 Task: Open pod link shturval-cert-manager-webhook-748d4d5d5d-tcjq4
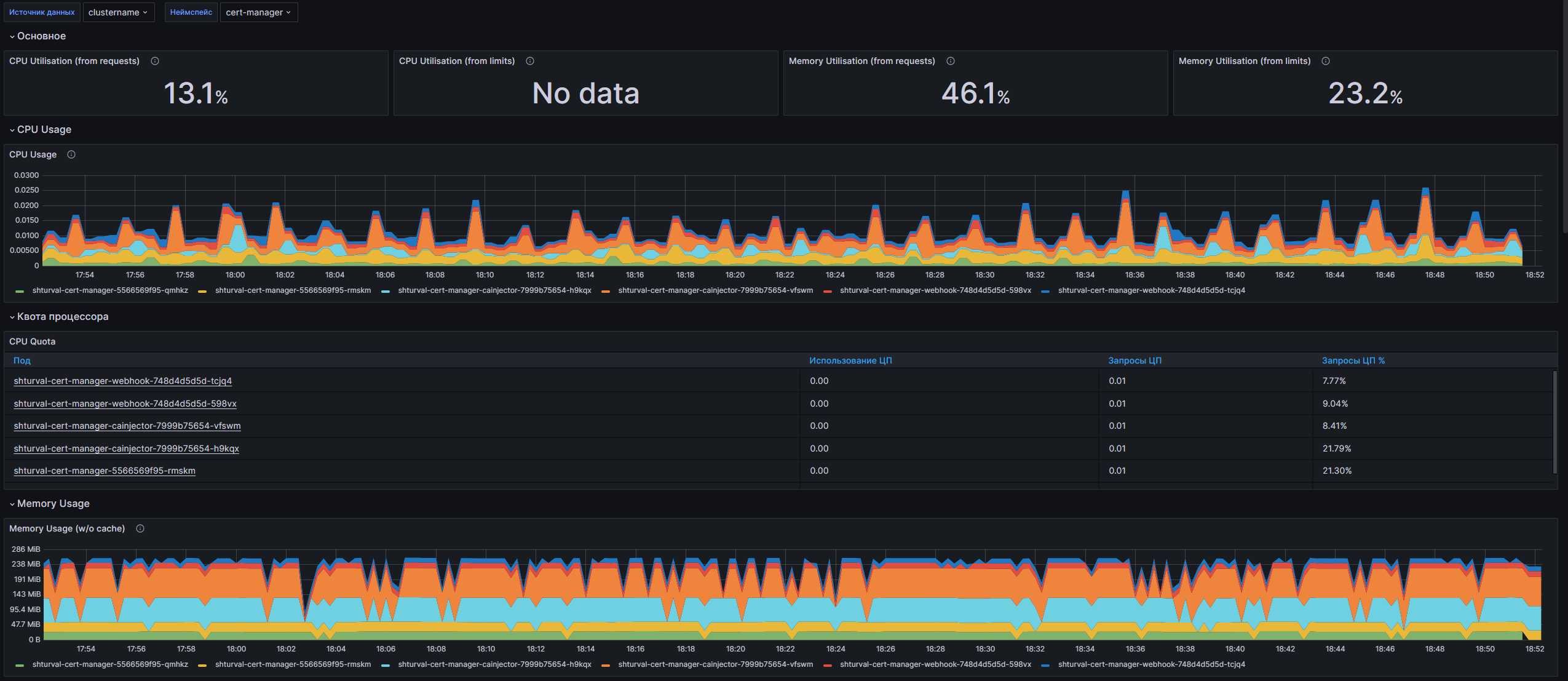pyautogui.click(x=122, y=381)
